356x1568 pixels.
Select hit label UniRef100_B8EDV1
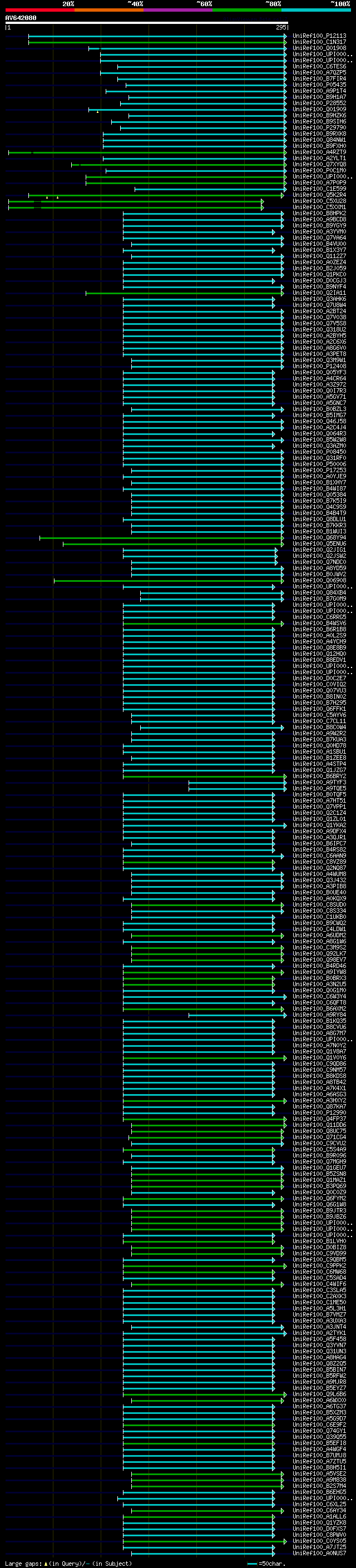(319, 660)
